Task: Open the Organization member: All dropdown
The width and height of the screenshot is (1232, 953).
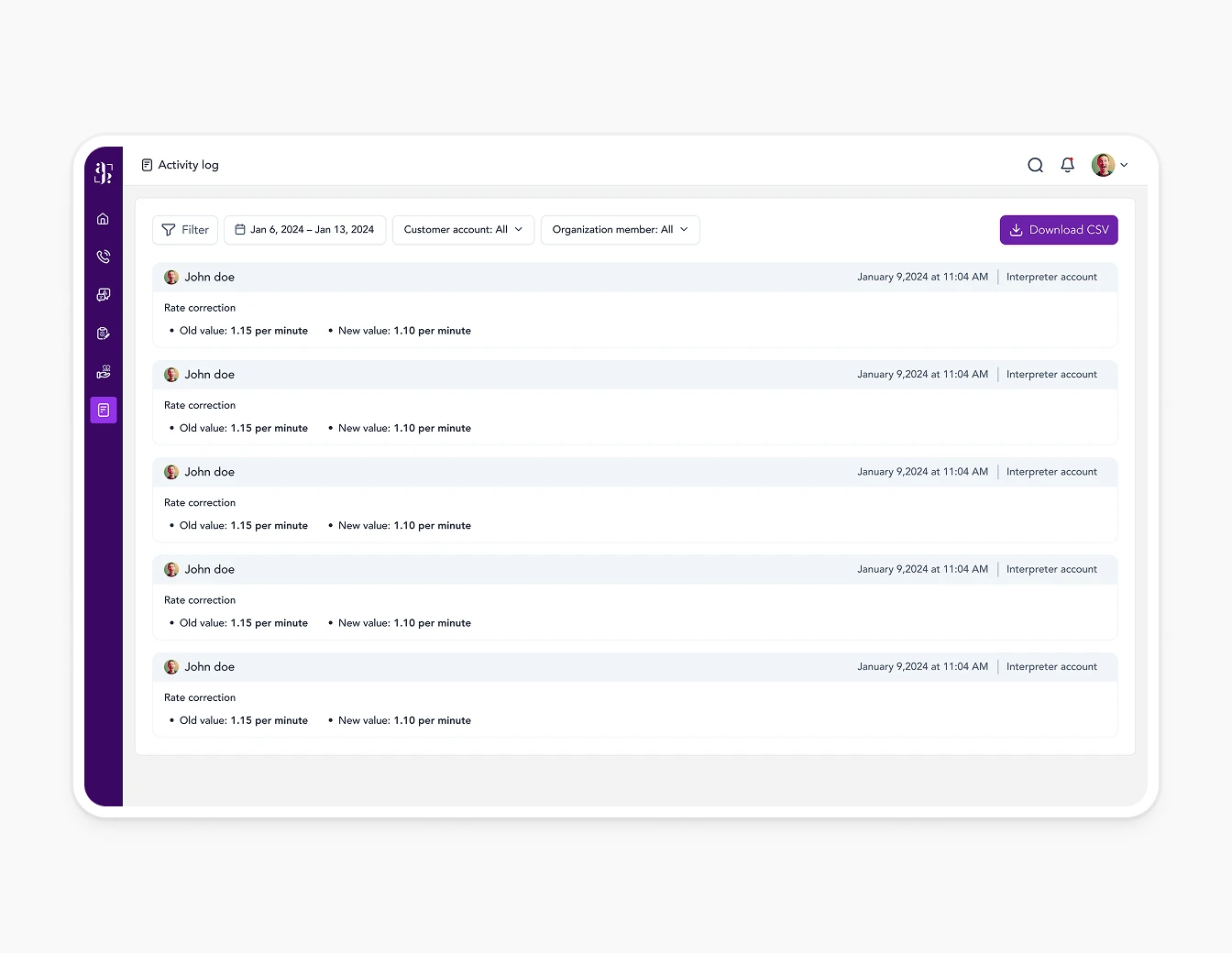Action: click(x=620, y=230)
